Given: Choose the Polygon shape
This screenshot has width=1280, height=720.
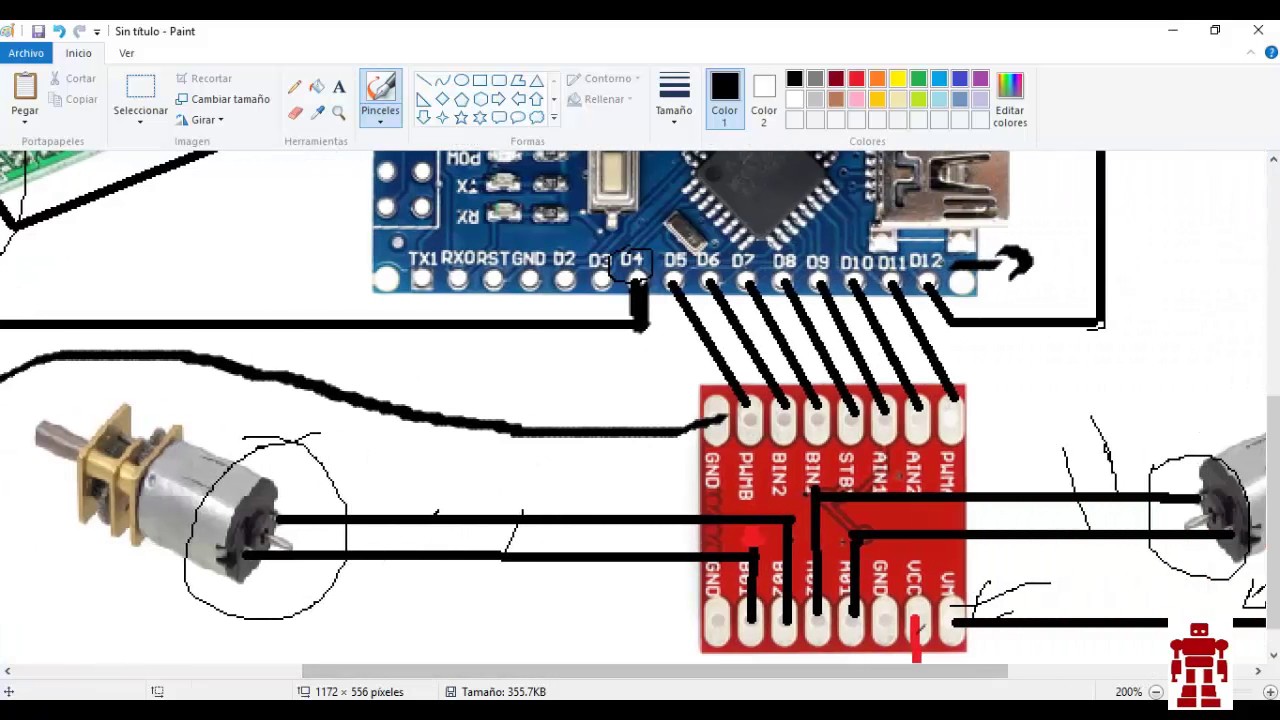Looking at the screenshot, I should coord(518,80).
